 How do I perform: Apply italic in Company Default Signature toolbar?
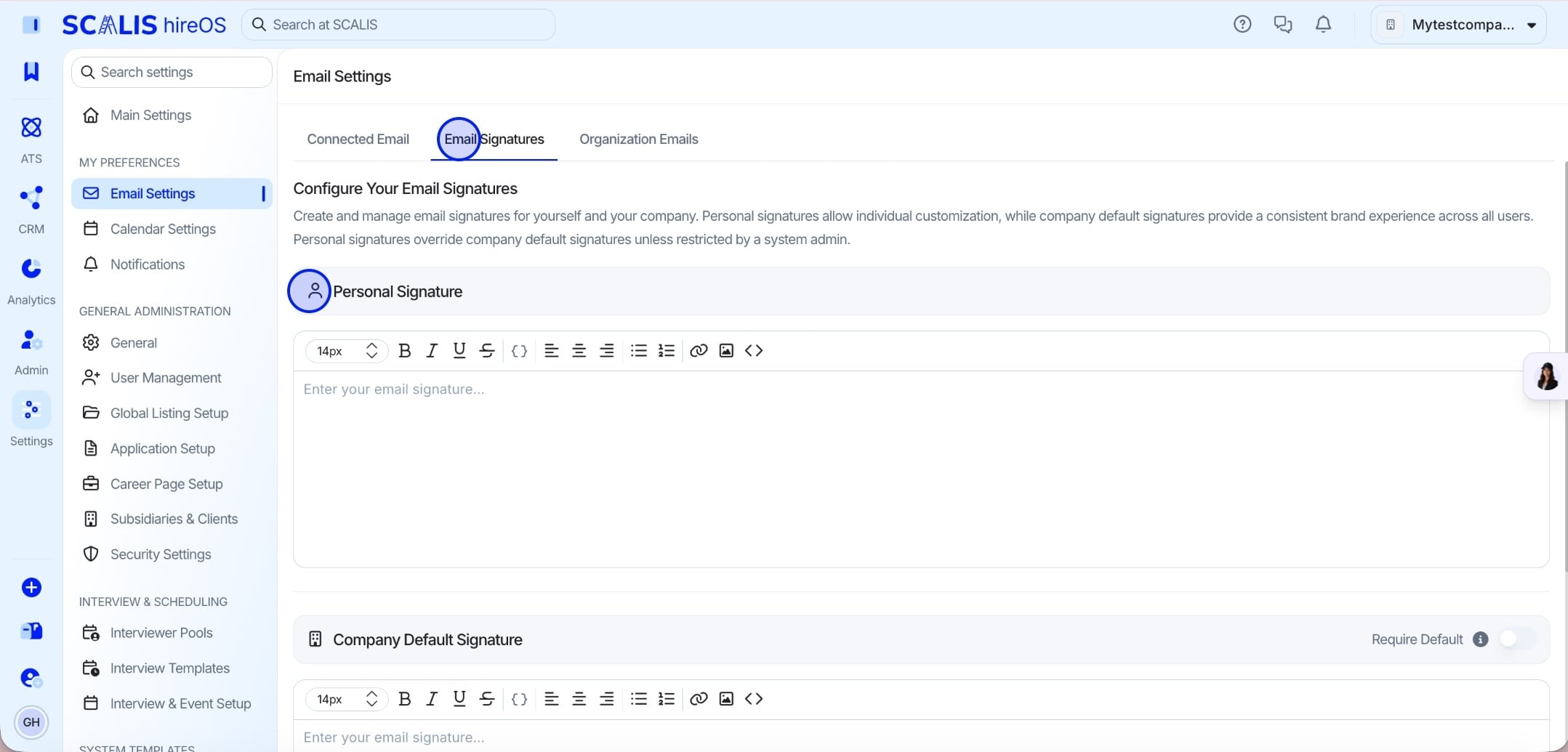(432, 699)
